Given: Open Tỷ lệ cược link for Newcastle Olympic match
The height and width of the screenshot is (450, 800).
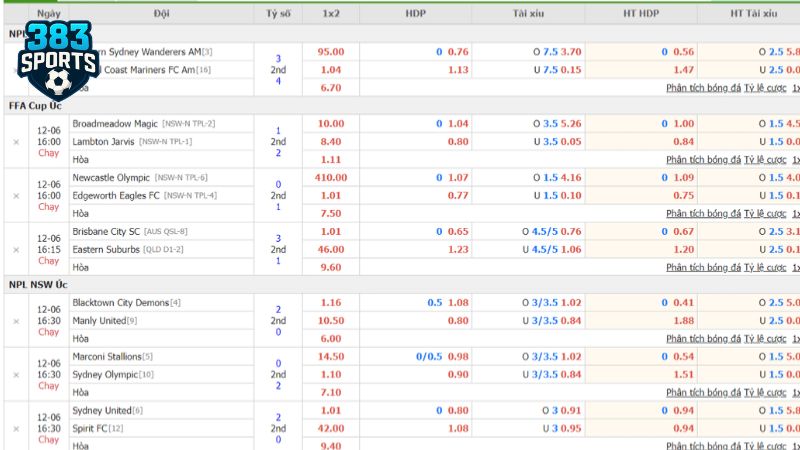Looking at the screenshot, I should coord(765,213).
